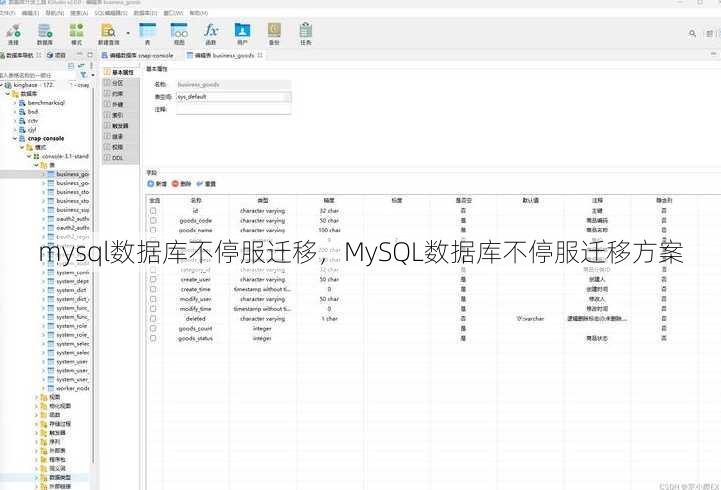Tick the checkbox for the create_time row
The image size is (721, 490).
pos(153,289)
